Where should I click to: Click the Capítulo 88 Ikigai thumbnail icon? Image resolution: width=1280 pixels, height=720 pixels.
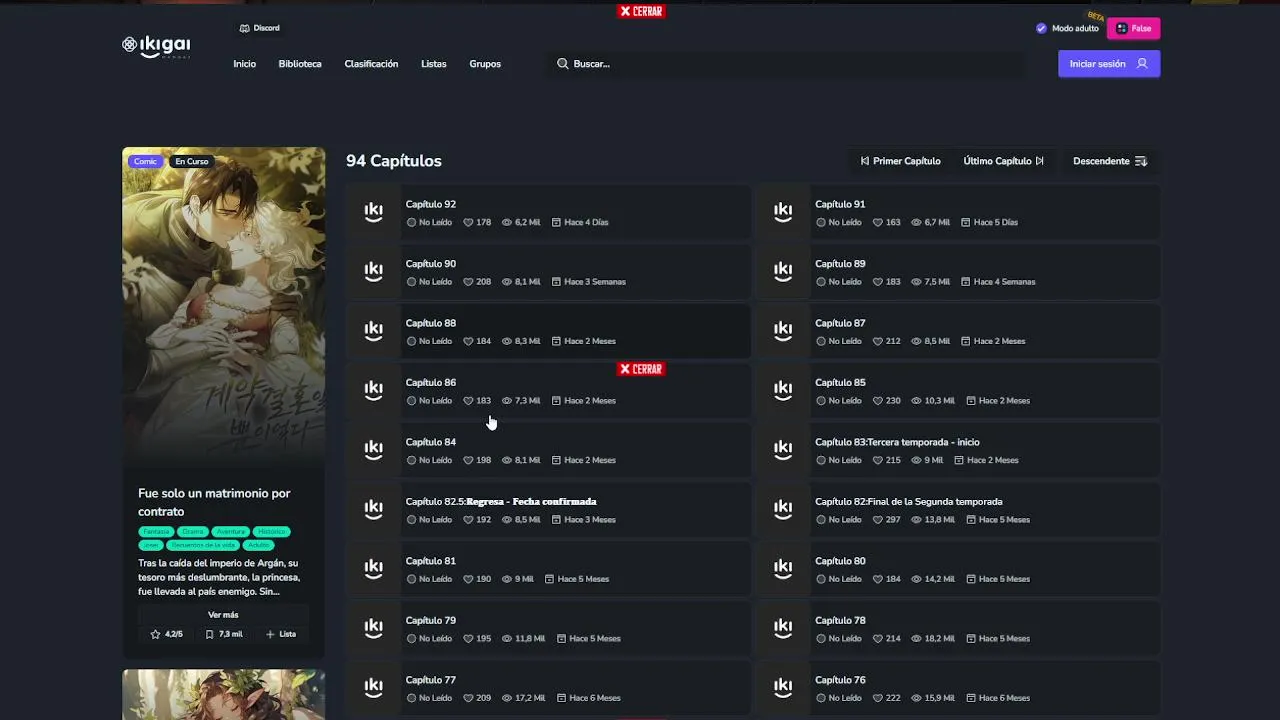click(x=374, y=331)
